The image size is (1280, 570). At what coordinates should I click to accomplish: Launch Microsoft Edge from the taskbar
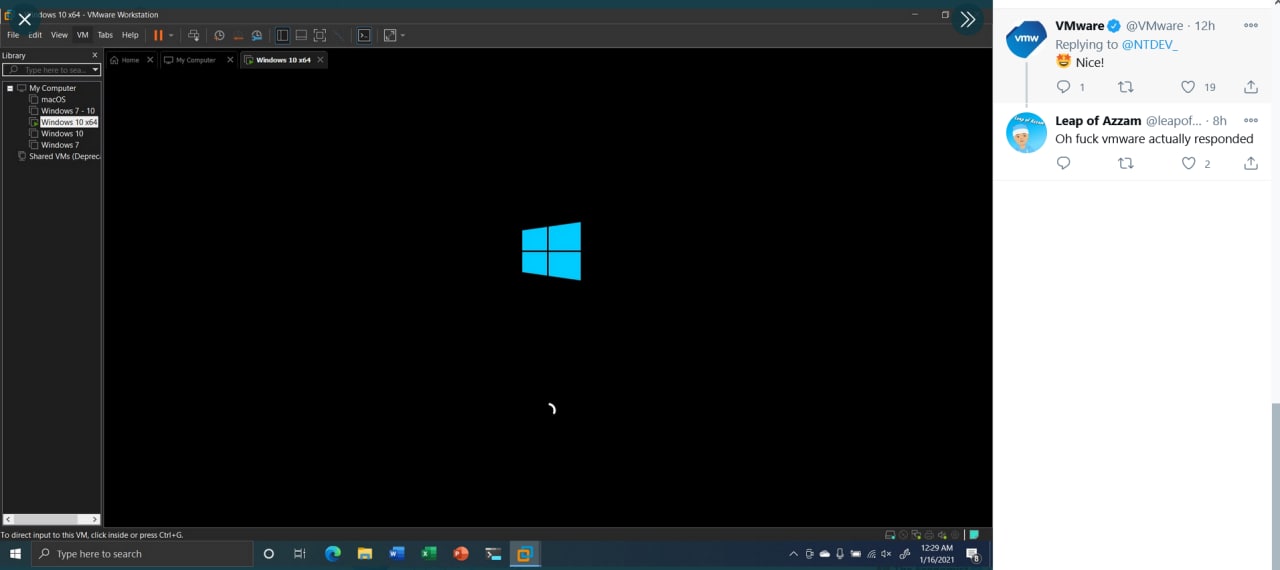pyautogui.click(x=333, y=554)
